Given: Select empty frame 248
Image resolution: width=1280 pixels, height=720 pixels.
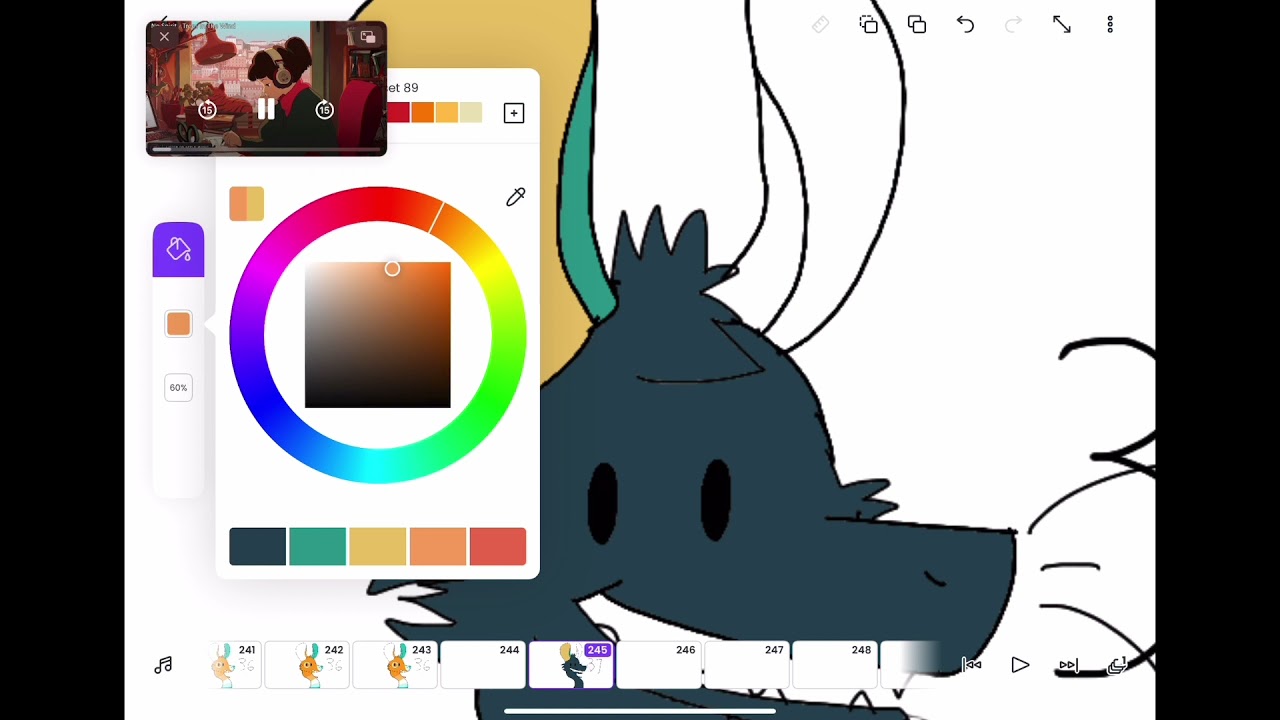Looking at the screenshot, I should click(835, 665).
